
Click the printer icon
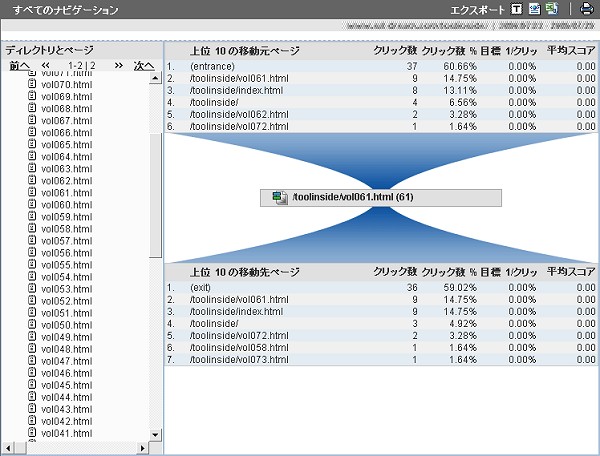tap(586, 9)
